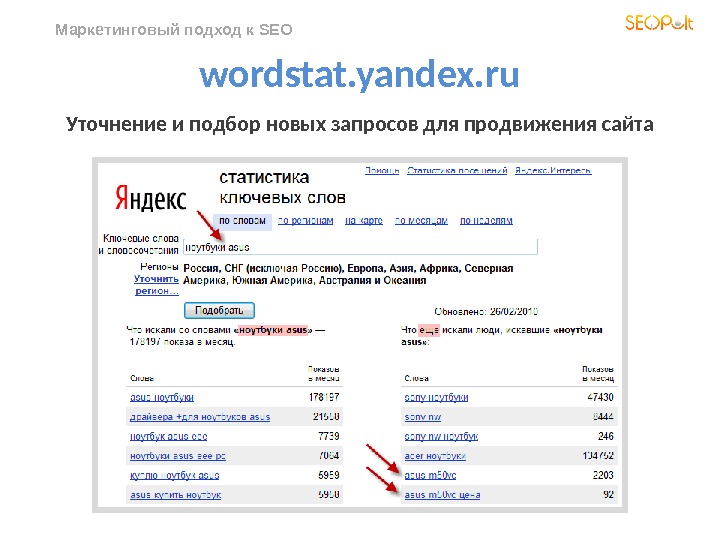Open 'asus купить ноутбук' link
Image resolution: width=720 pixels, height=540 pixels.
(175, 495)
